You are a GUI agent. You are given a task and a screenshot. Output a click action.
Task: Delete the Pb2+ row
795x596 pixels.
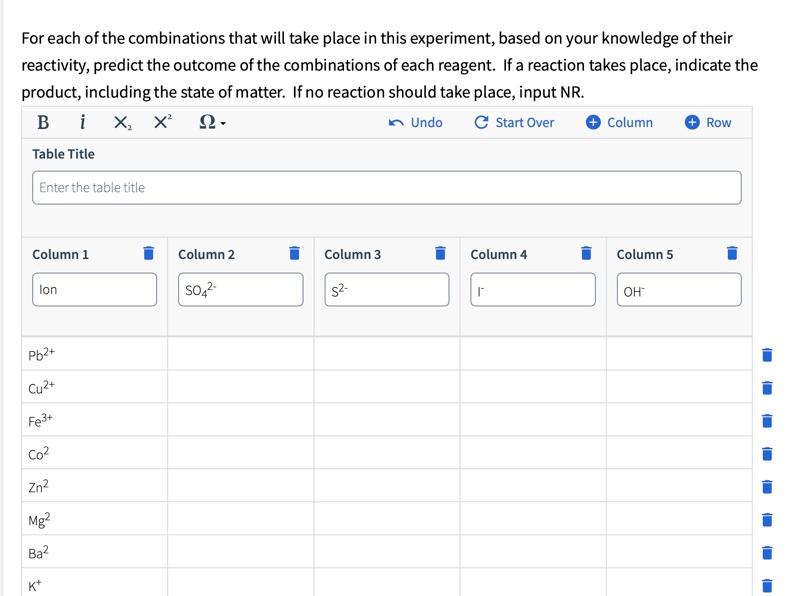767,354
